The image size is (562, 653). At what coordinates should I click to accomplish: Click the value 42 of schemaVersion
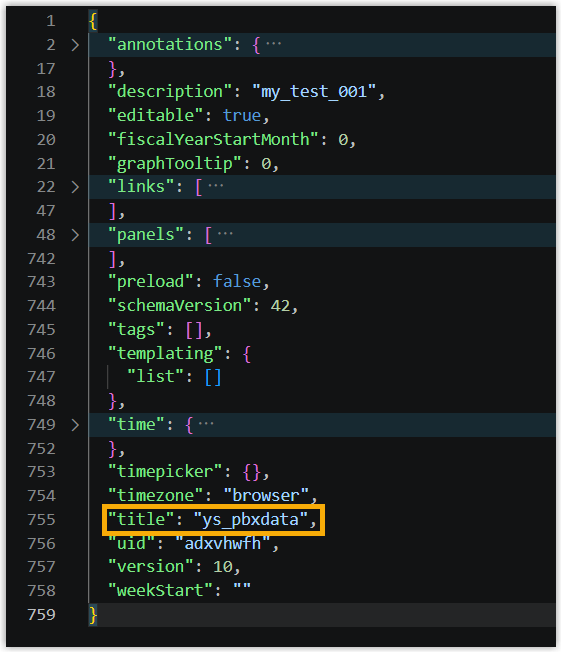click(x=280, y=306)
